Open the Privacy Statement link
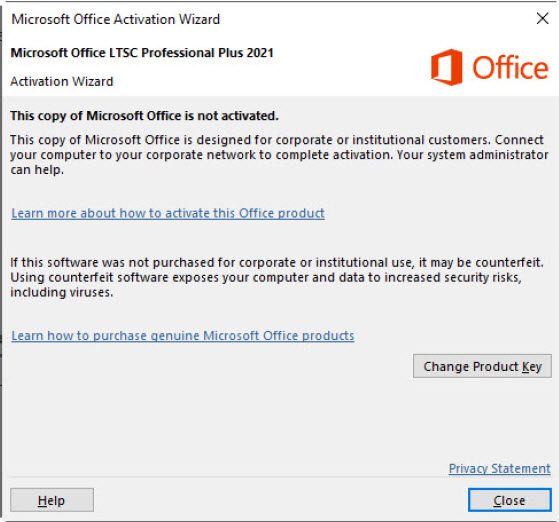Viewport: 559px width, 522px height. [499, 468]
